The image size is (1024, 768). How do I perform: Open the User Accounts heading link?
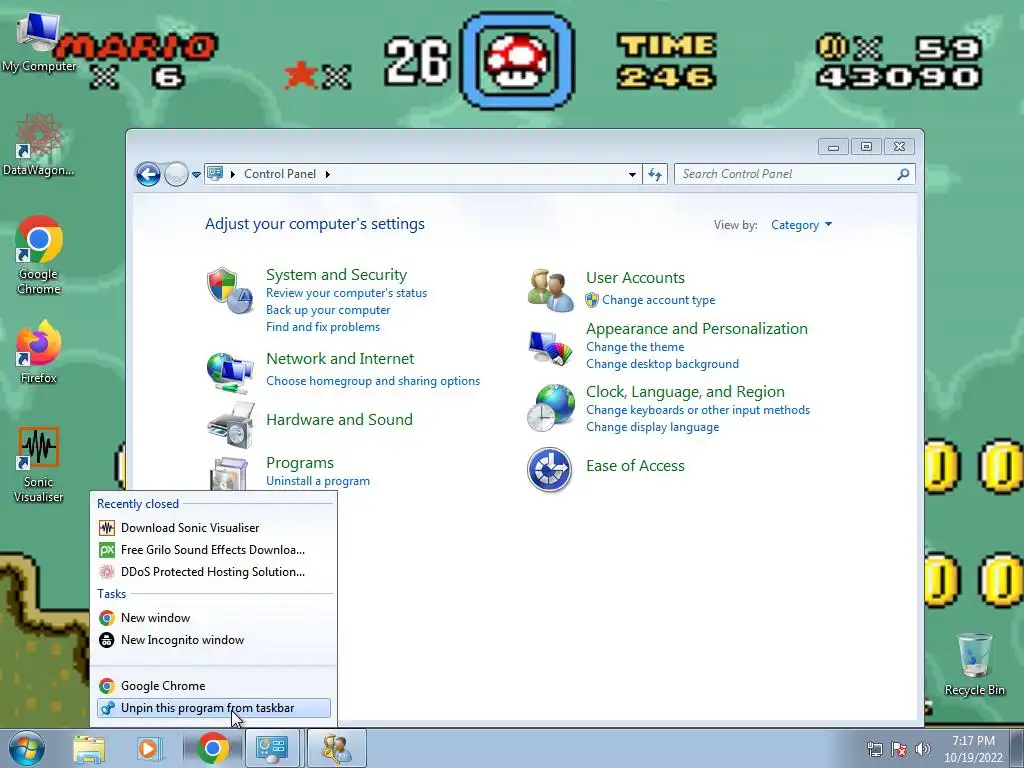pos(635,278)
